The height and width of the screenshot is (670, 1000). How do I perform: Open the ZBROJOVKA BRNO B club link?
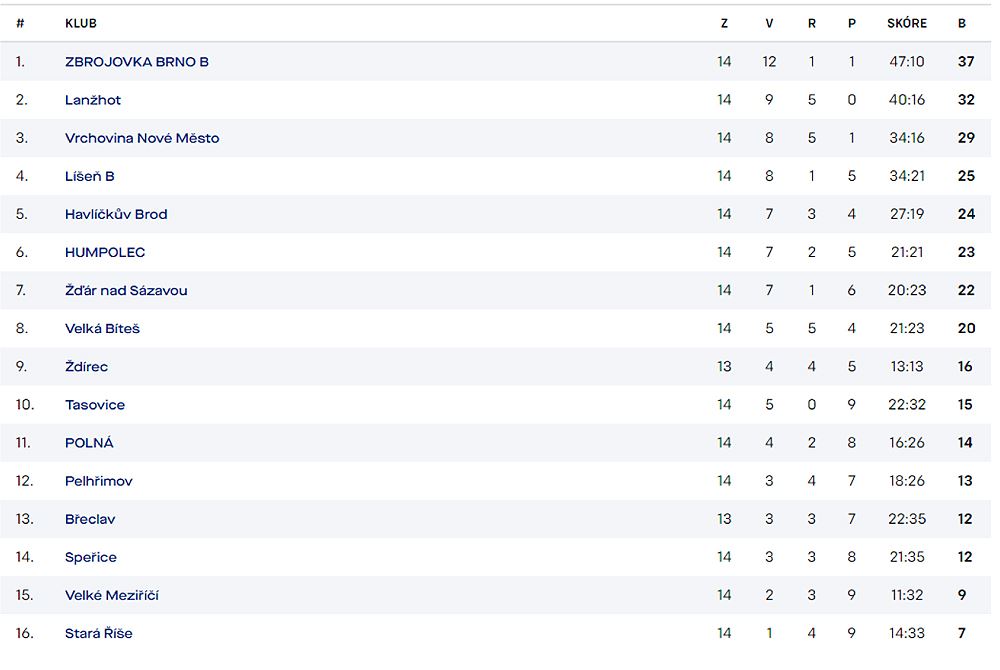click(x=136, y=62)
